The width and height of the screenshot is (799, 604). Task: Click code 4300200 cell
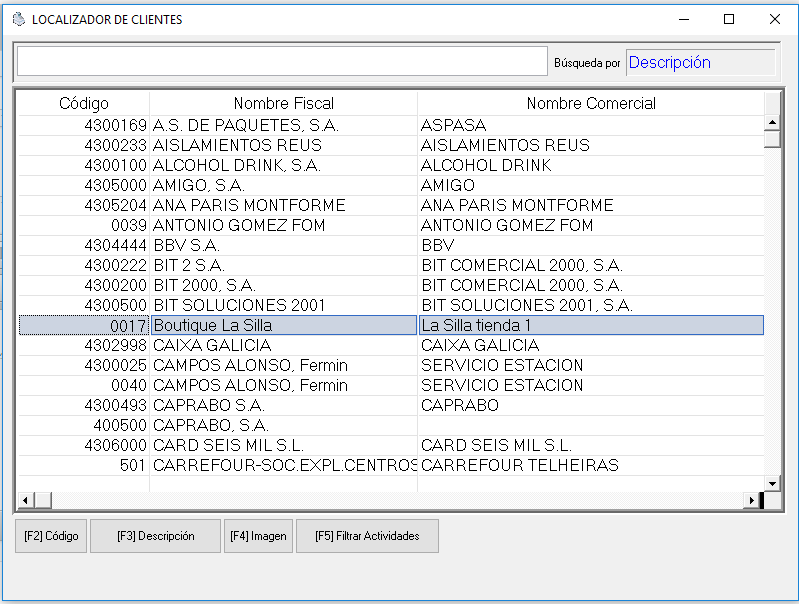coord(84,285)
